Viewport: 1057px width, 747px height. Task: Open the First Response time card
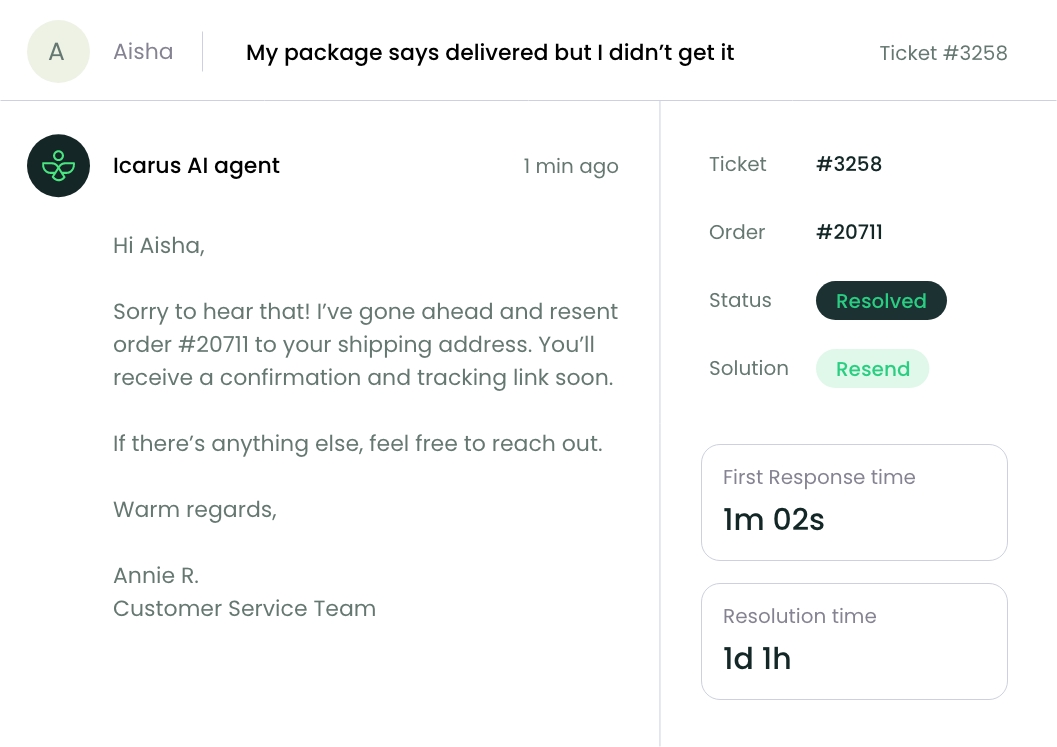pyautogui.click(x=854, y=502)
